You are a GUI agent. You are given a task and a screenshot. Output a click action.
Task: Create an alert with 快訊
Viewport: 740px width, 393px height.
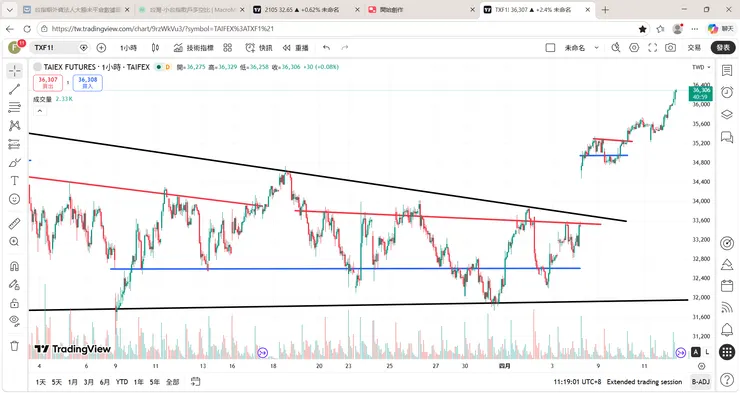[x=259, y=48]
